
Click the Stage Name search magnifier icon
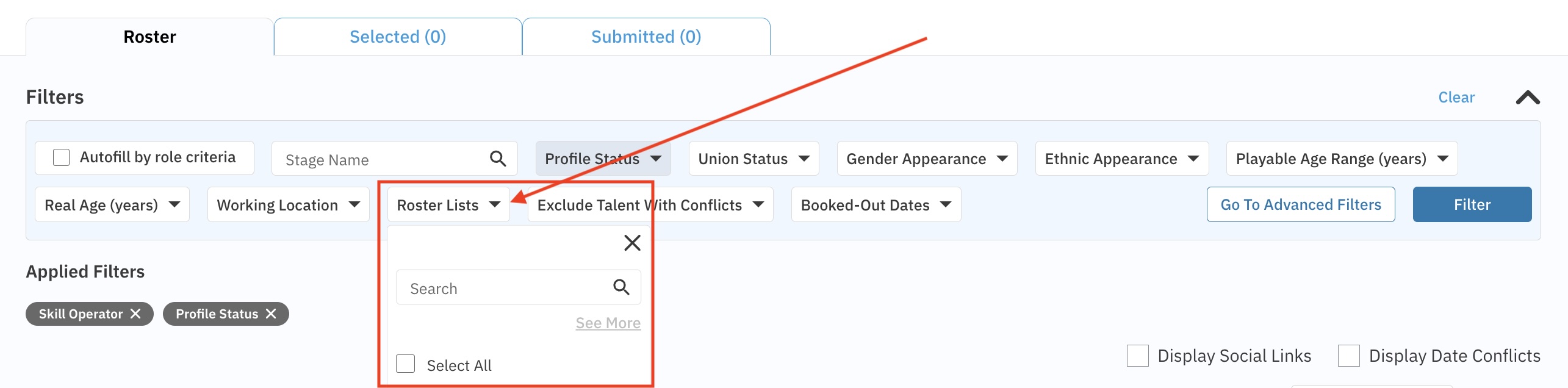(498, 159)
